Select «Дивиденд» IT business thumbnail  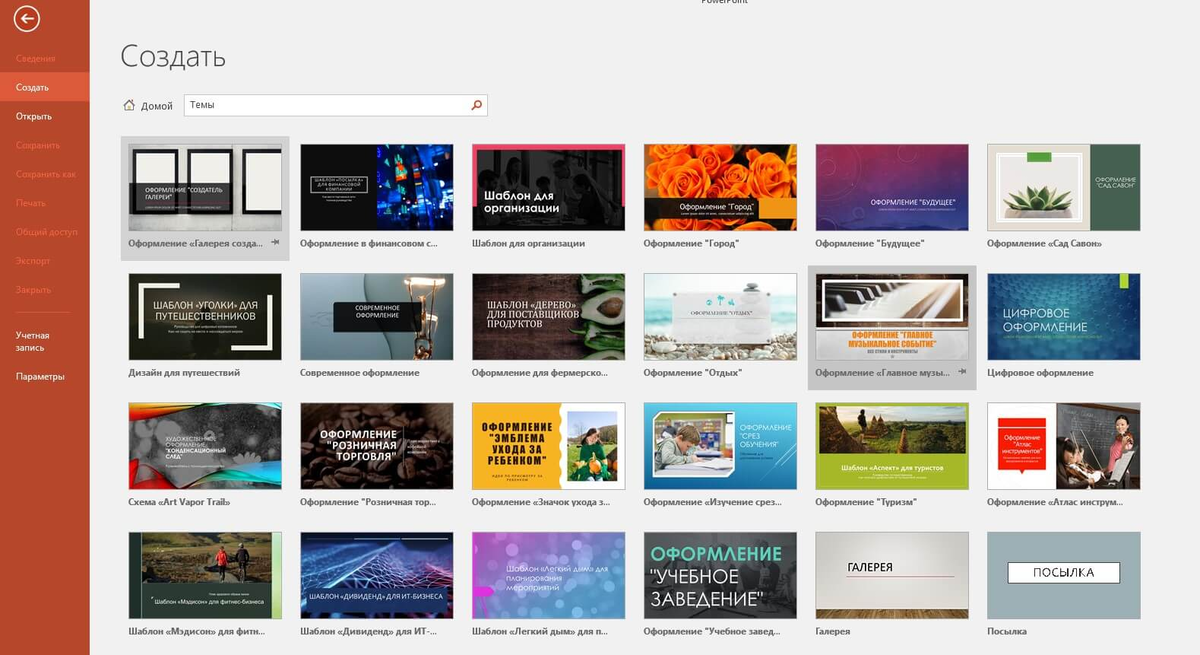(377, 575)
